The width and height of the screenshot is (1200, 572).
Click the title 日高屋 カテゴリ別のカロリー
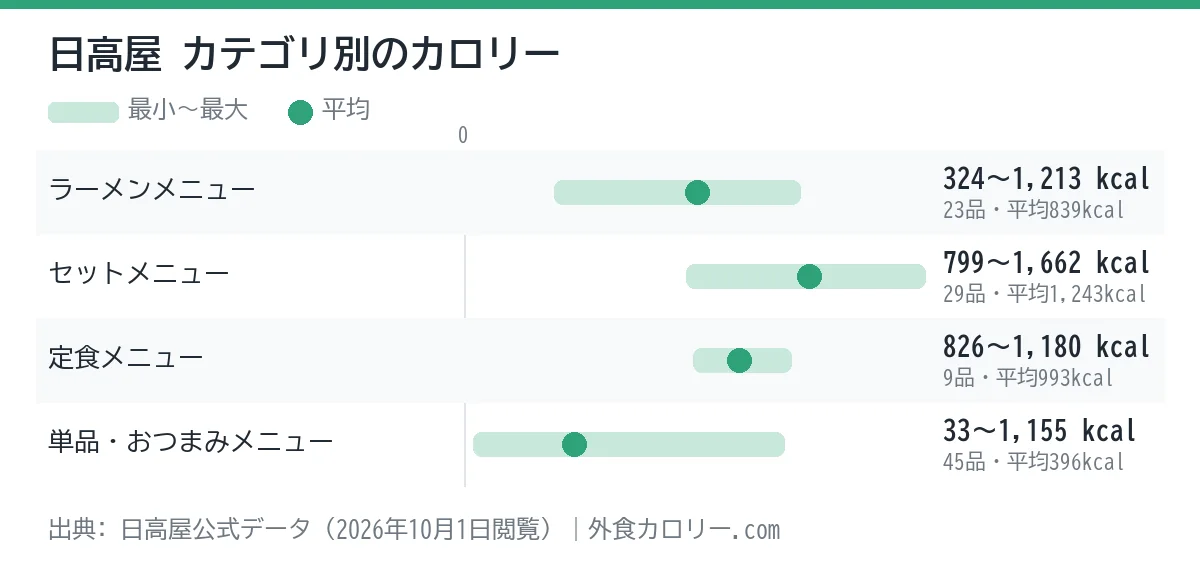[x=304, y=55]
